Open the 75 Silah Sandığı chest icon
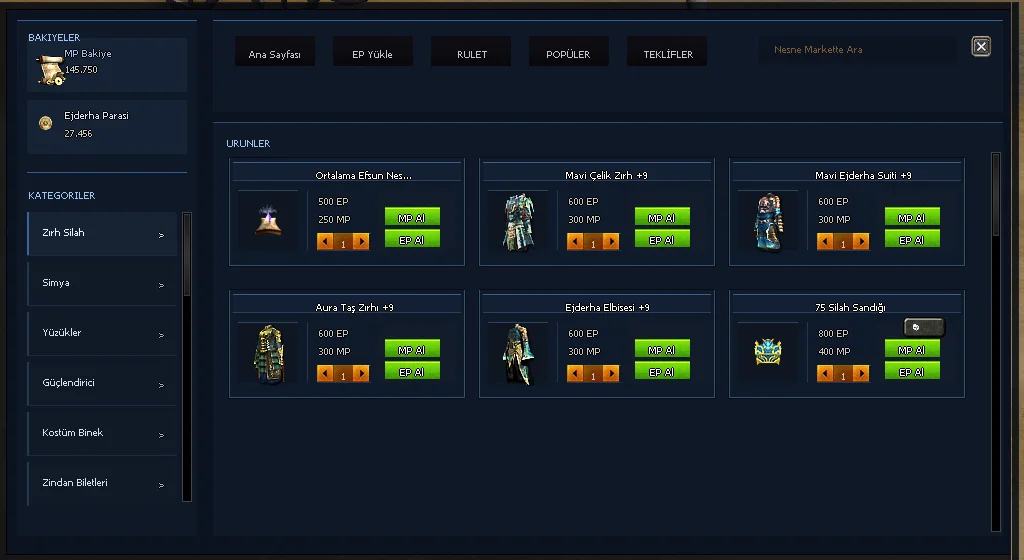 pyautogui.click(x=768, y=352)
